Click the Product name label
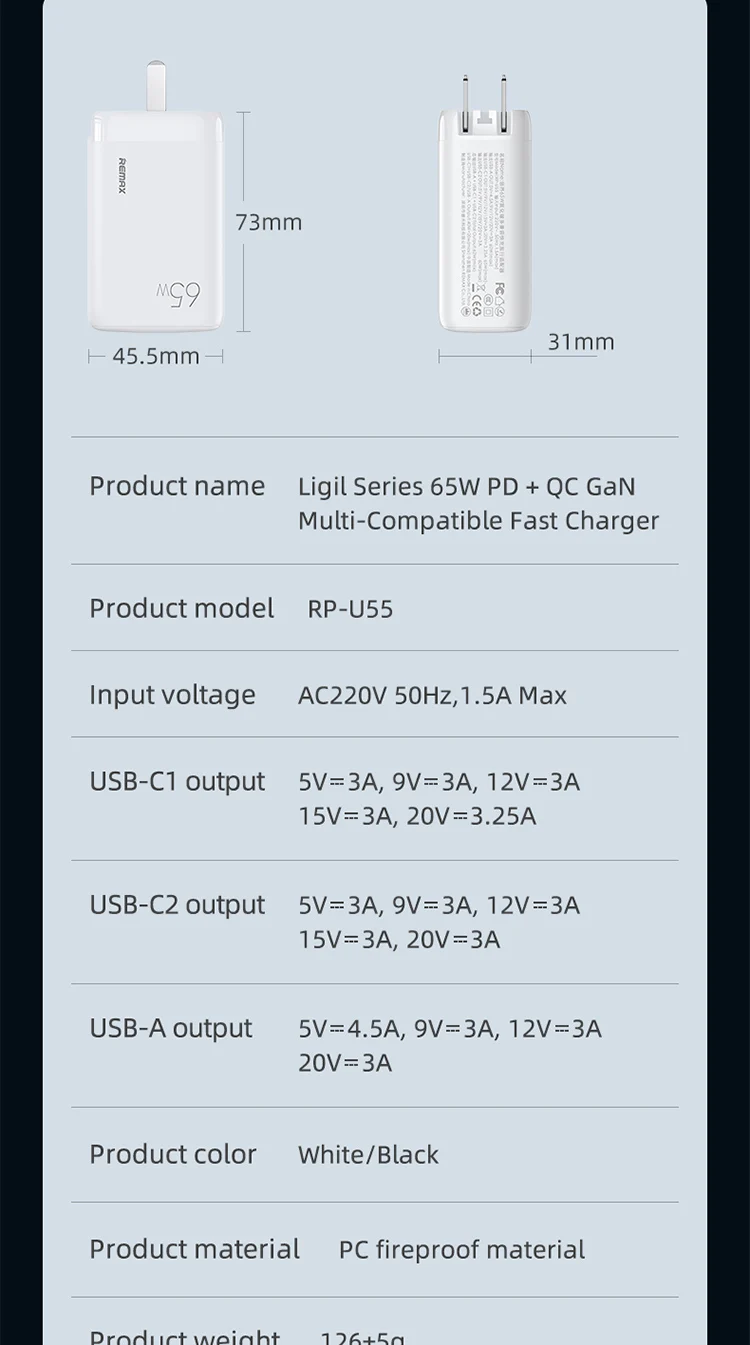 tap(177, 486)
